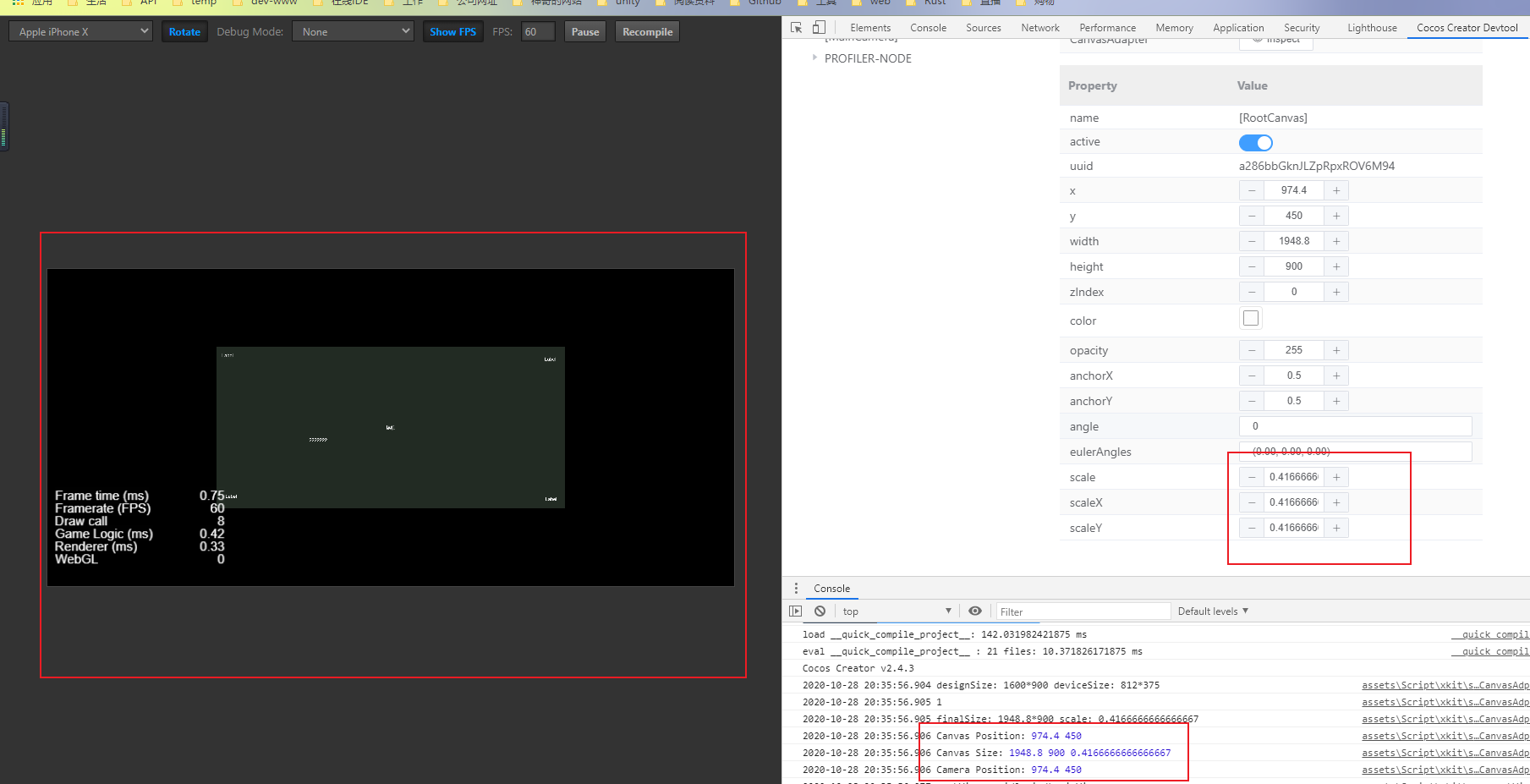The image size is (1530, 784).
Task: Increase the width value with plus
Action: pos(1336,241)
